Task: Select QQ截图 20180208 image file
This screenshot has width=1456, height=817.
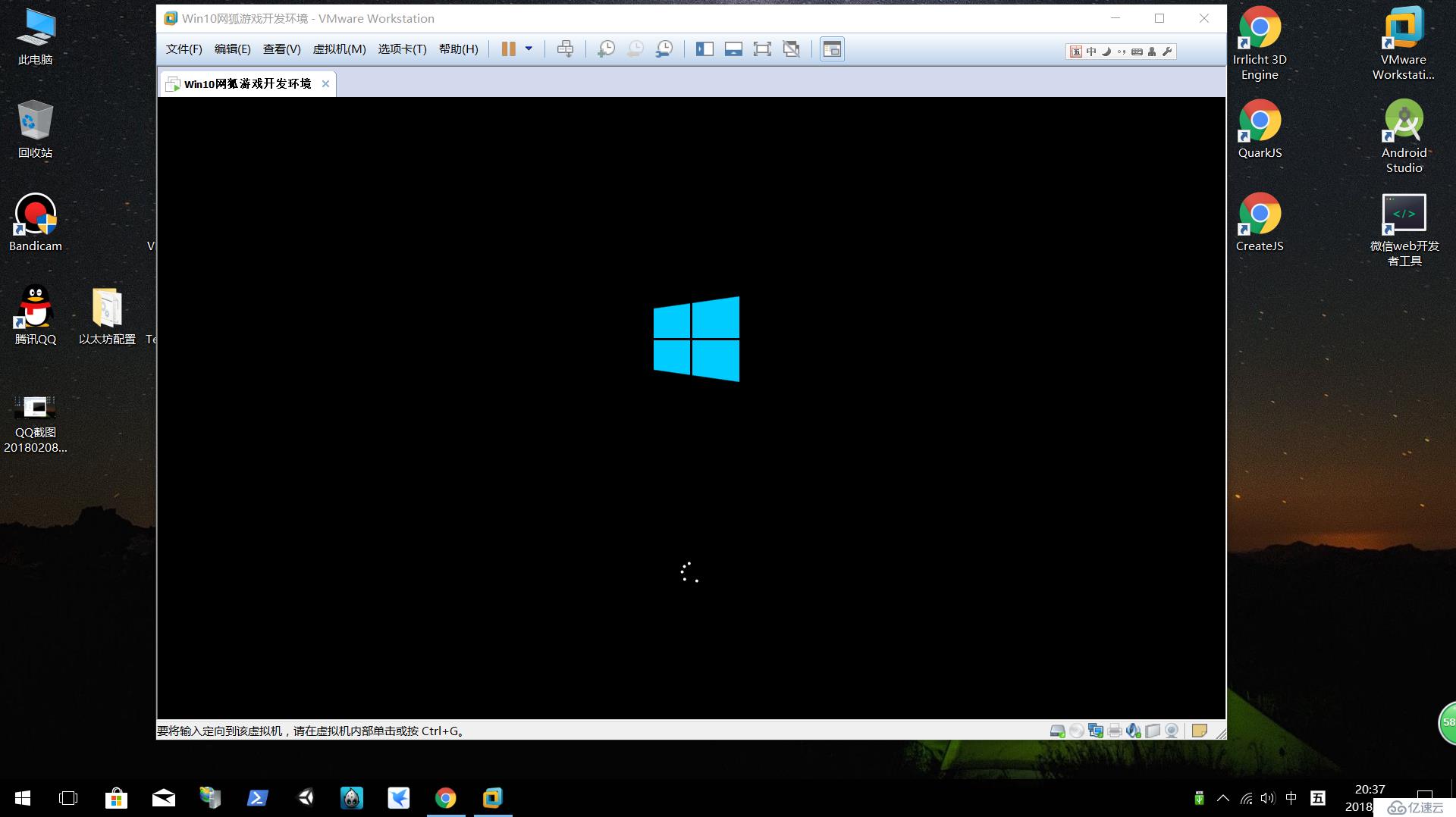Action: tap(36, 423)
